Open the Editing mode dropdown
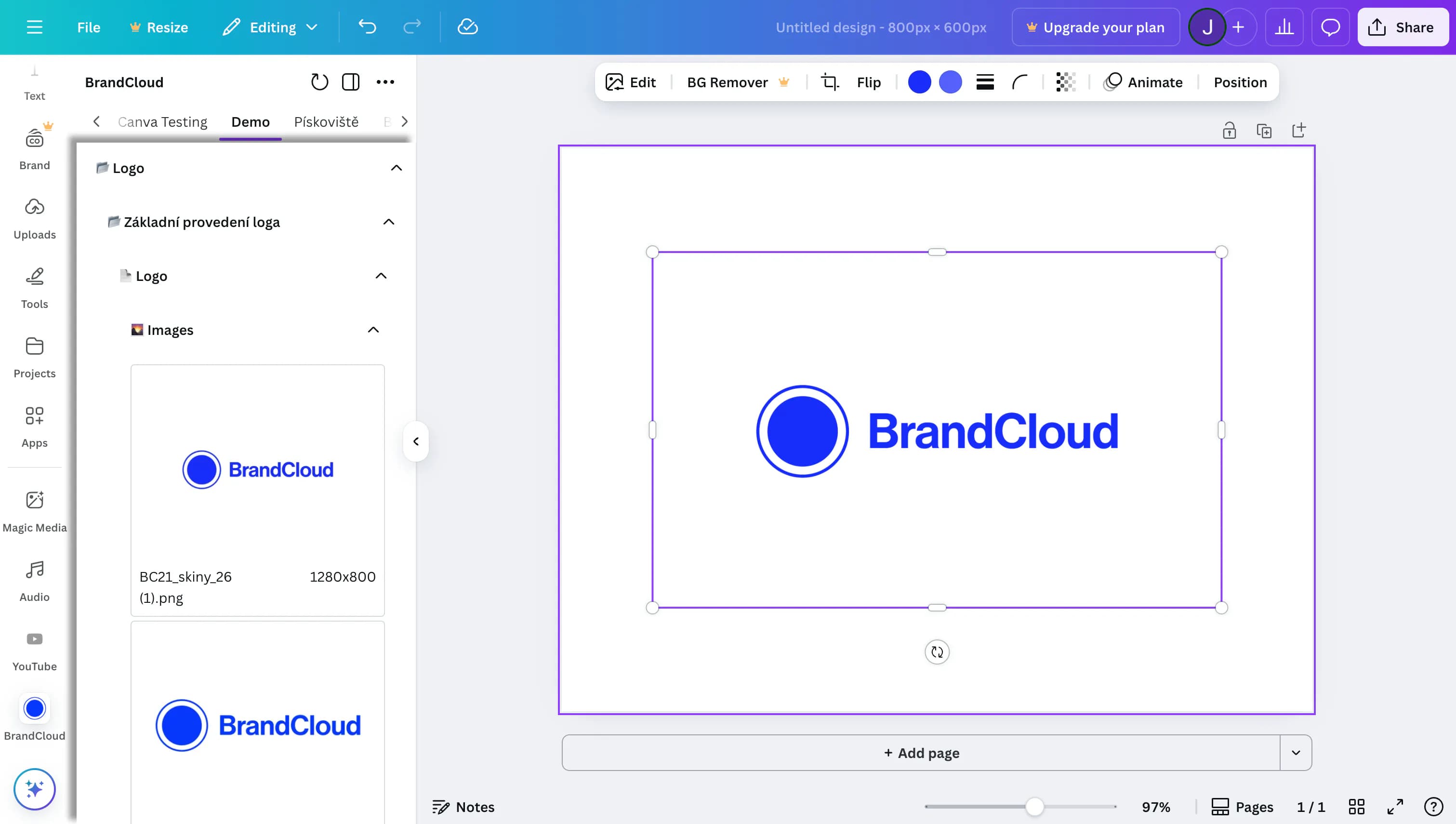This screenshot has height=824, width=1456. click(x=270, y=27)
